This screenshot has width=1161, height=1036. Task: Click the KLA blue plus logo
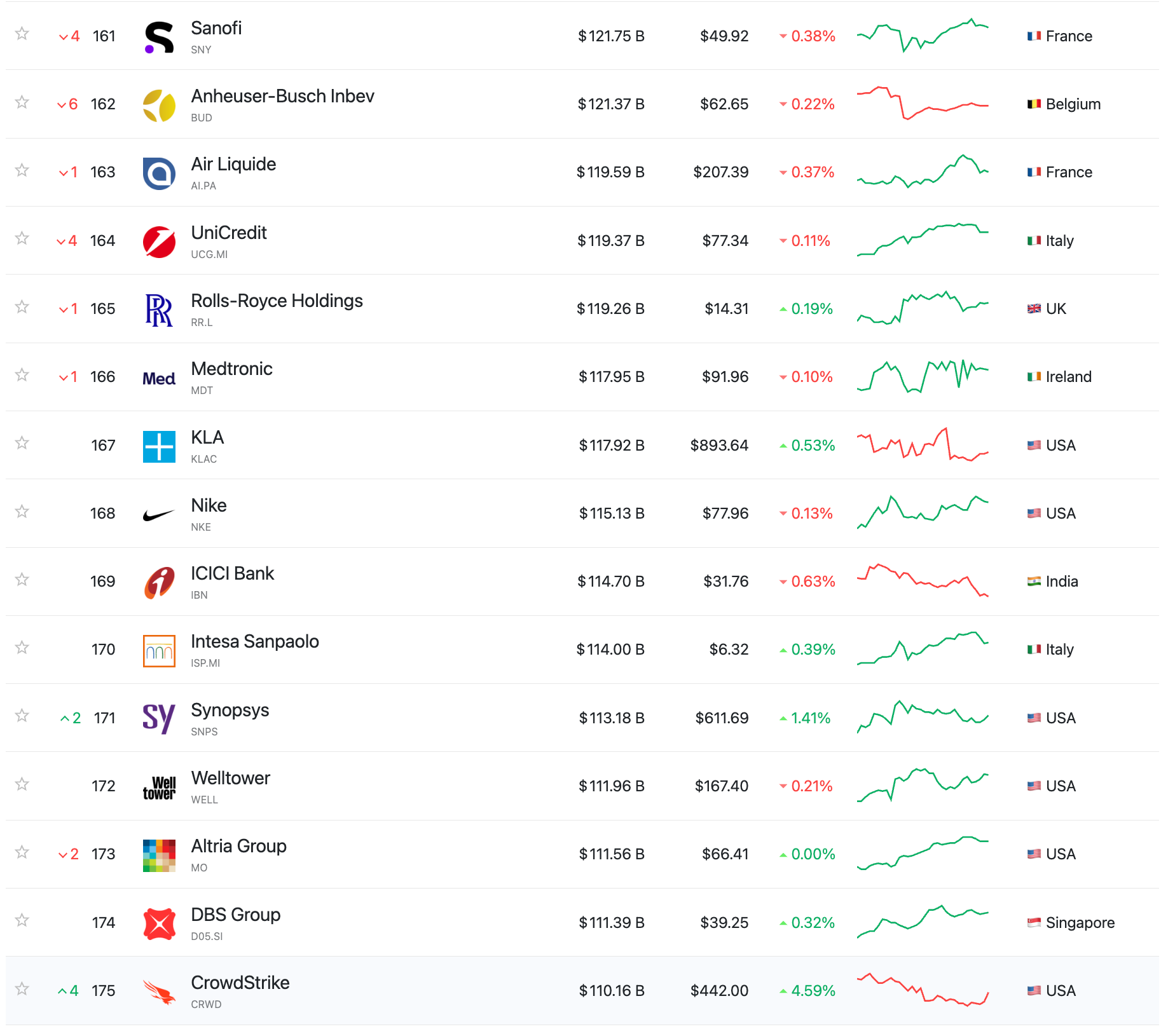159,446
